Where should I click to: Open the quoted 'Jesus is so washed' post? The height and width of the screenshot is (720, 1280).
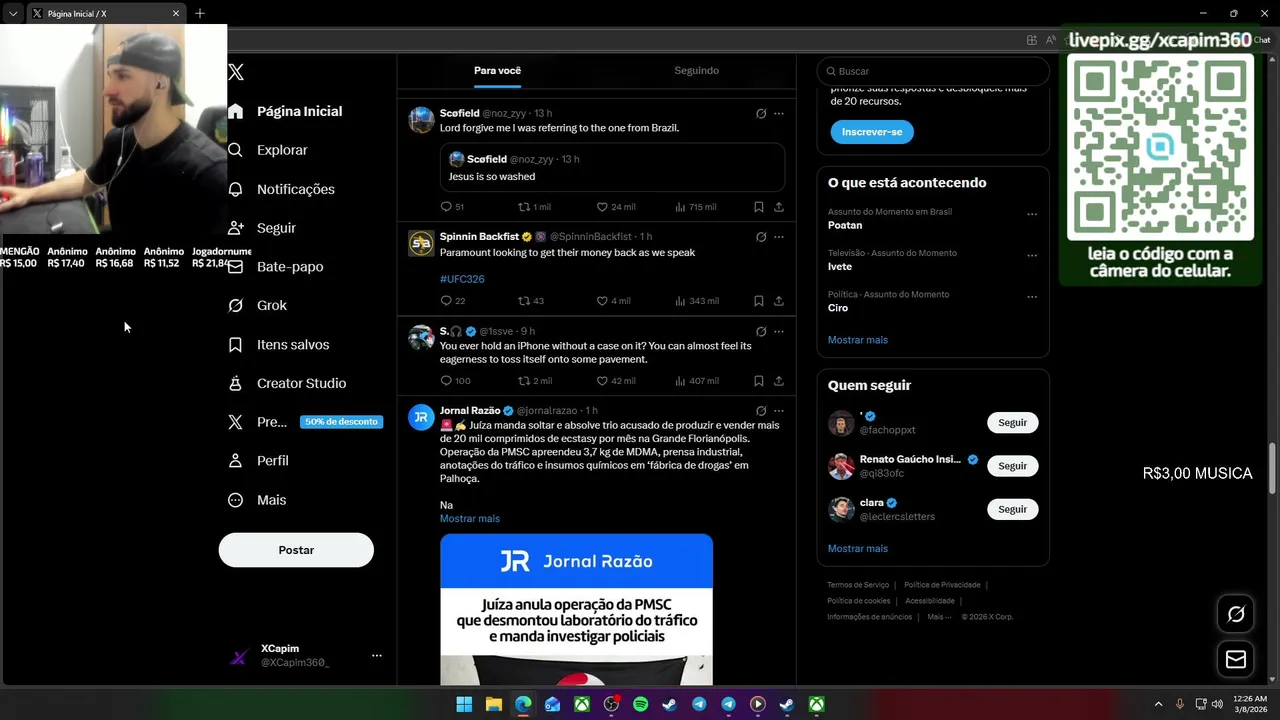click(x=612, y=167)
